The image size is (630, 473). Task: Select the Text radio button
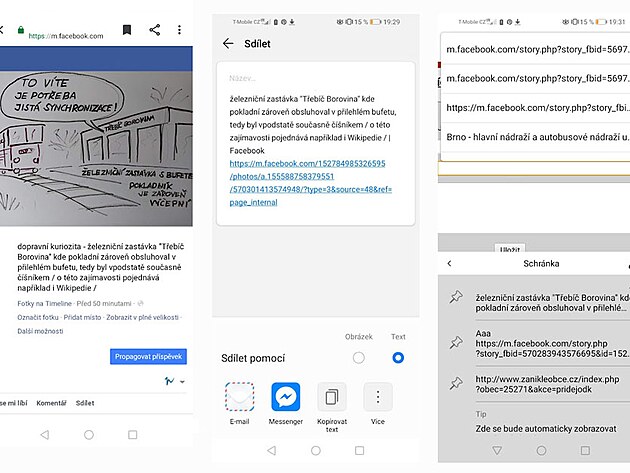coord(398,357)
